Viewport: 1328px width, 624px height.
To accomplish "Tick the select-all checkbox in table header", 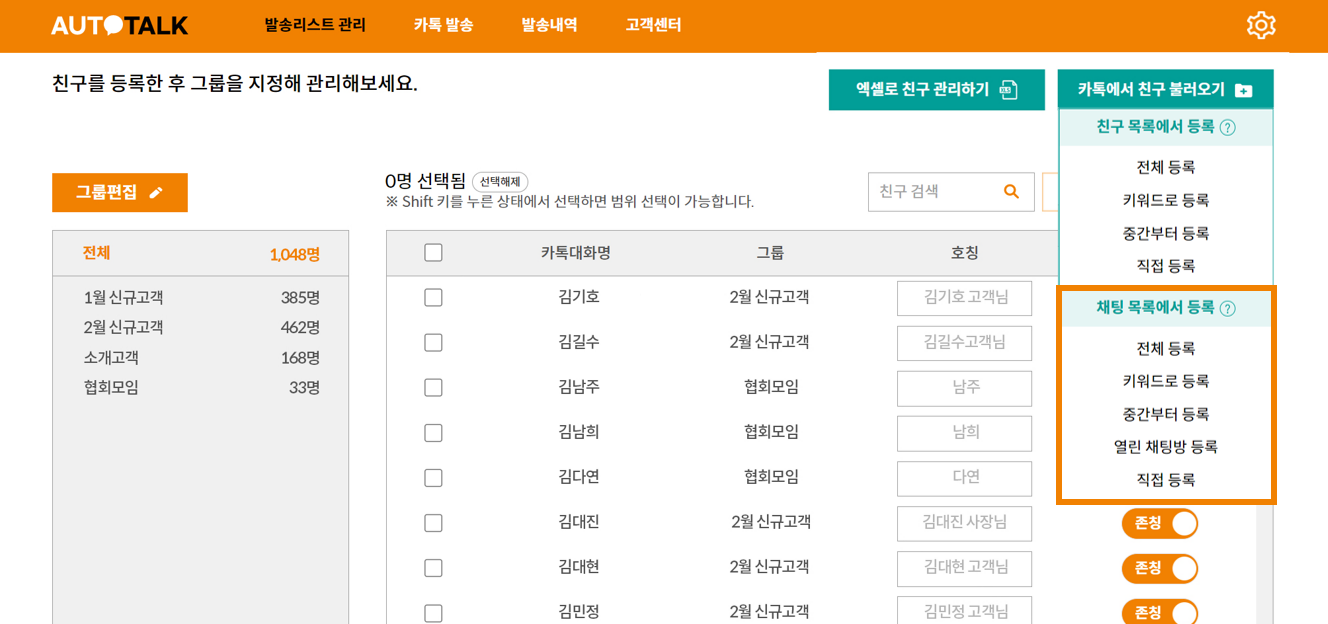I will tap(433, 253).
